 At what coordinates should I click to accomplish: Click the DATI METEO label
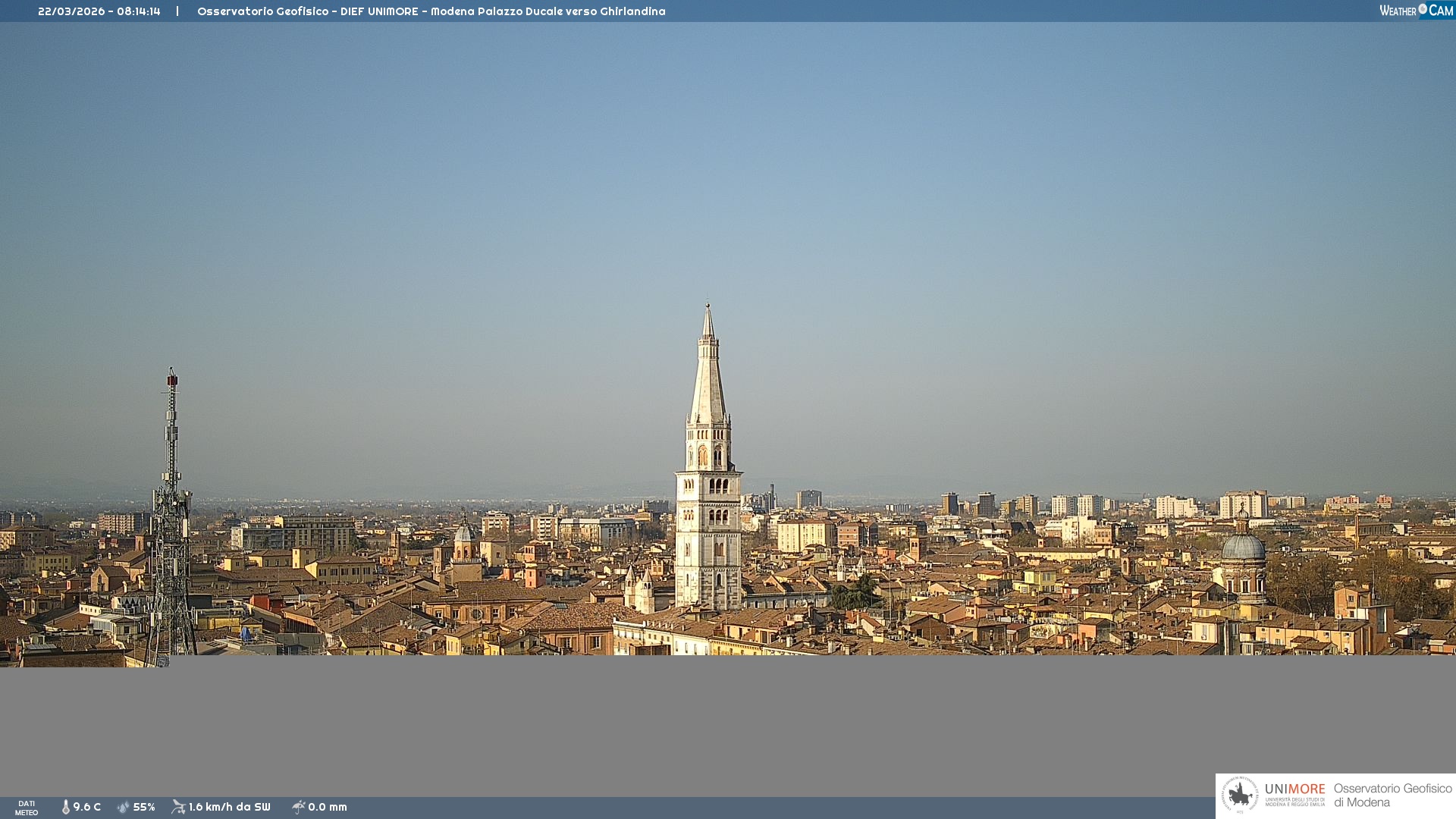click(x=27, y=808)
